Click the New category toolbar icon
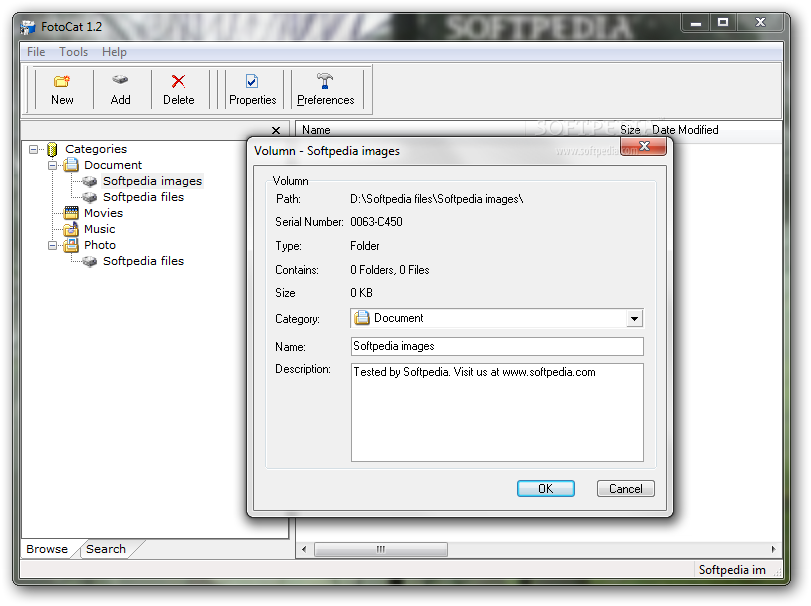The image size is (811, 606). pos(62,81)
